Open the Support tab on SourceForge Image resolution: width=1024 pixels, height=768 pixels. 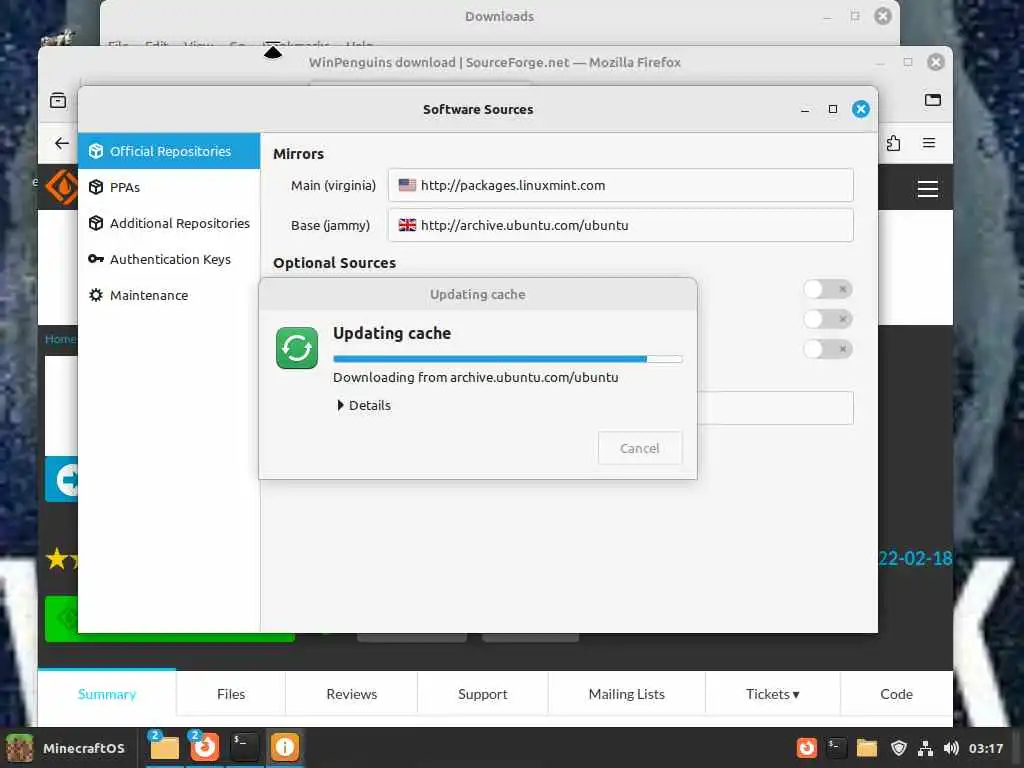point(483,694)
